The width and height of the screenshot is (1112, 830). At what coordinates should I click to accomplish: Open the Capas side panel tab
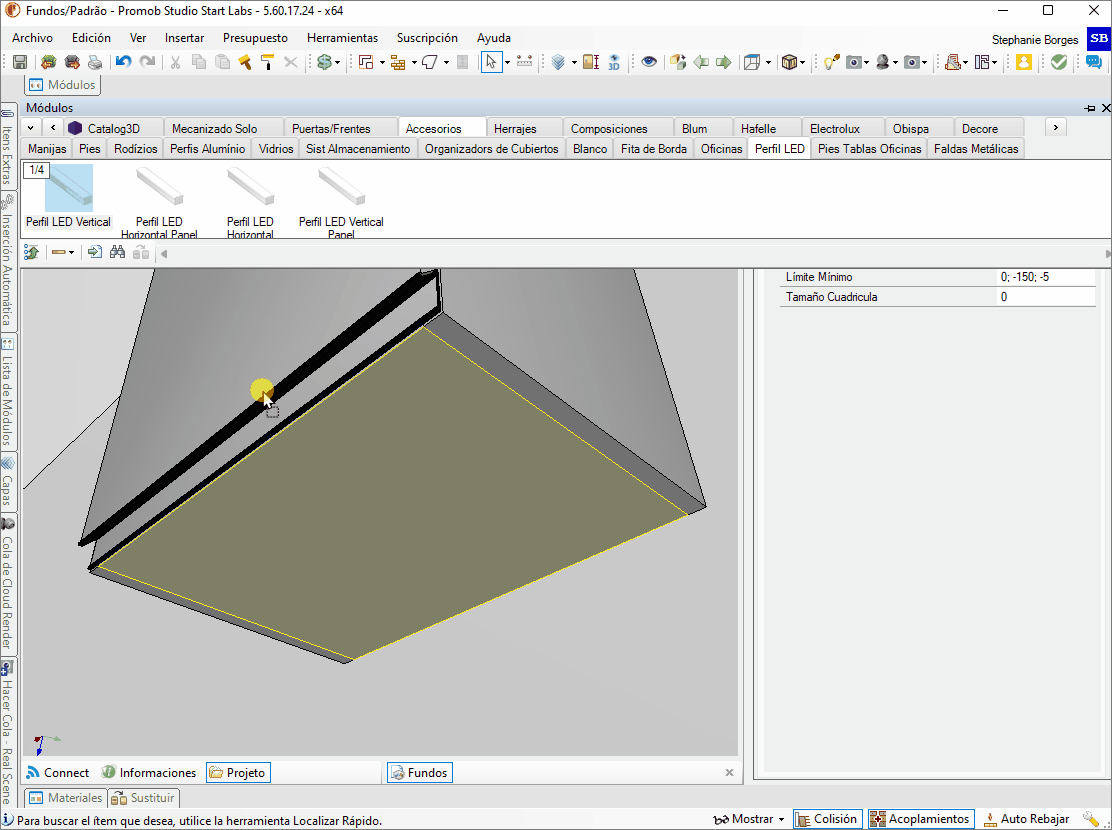[x=7, y=484]
